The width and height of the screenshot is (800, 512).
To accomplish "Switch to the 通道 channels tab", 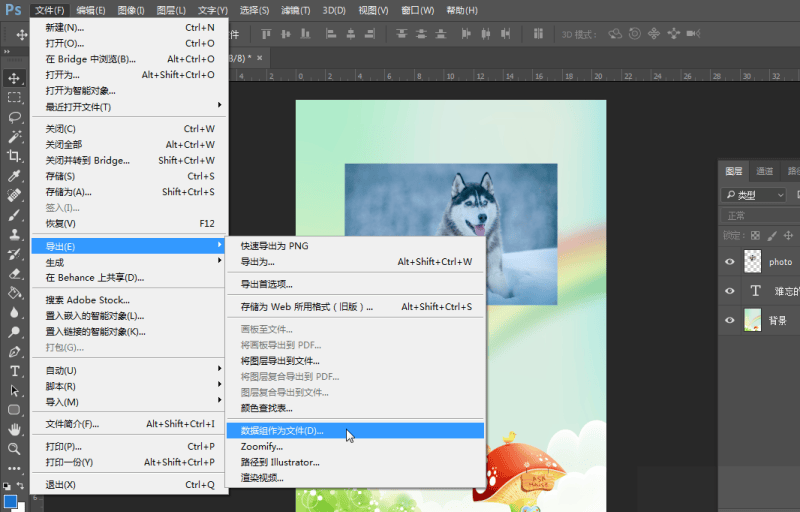I will [x=764, y=171].
